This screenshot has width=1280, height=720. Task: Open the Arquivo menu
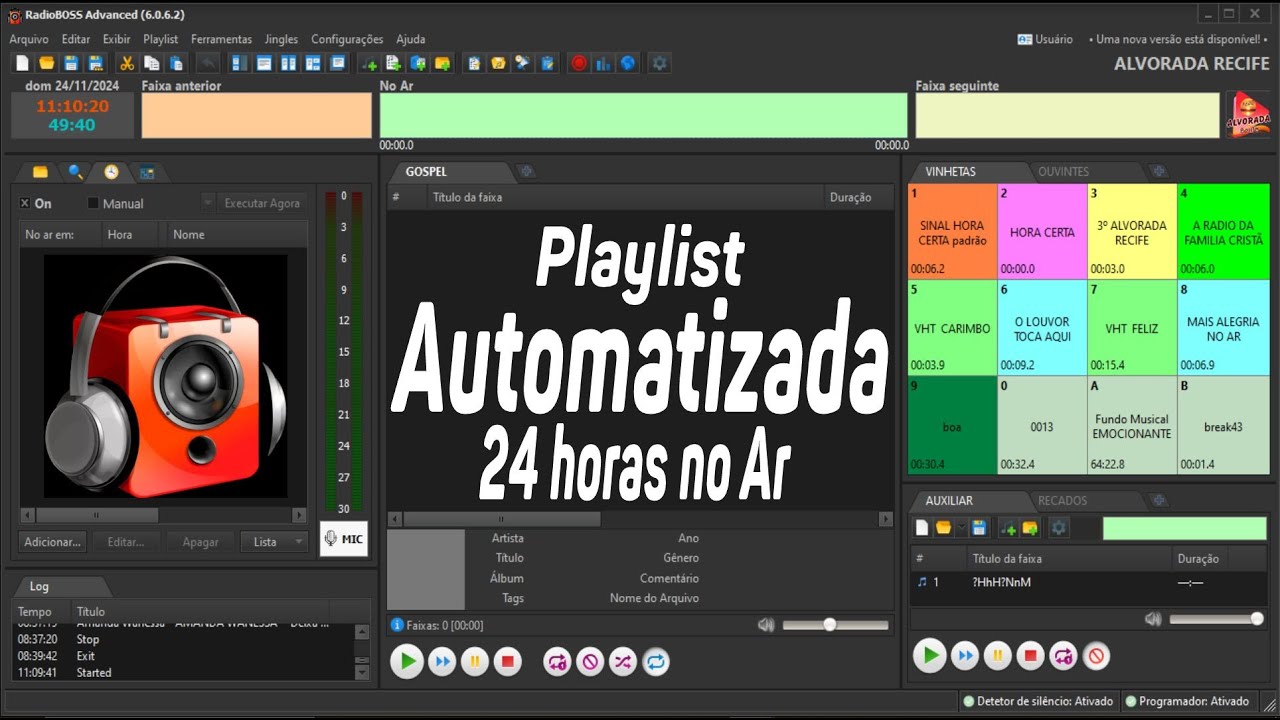[29, 39]
